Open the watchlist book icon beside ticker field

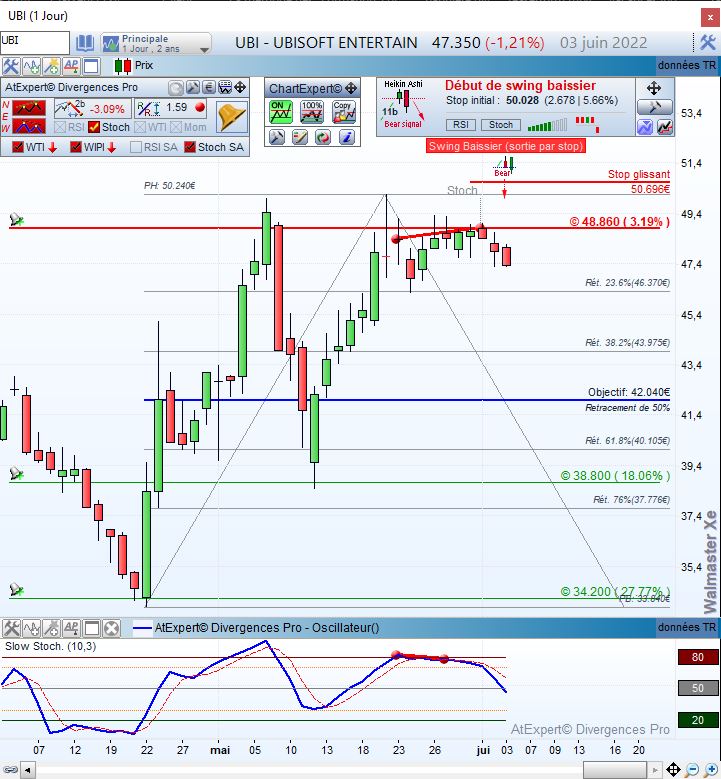click(x=85, y=43)
